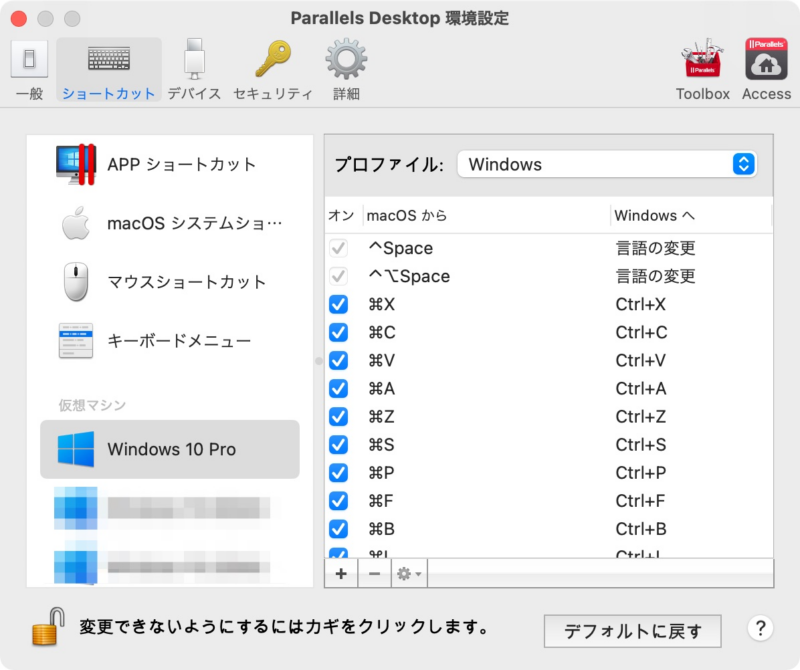Click the ⌘C key text
The height and width of the screenshot is (670, 800).
382,333
